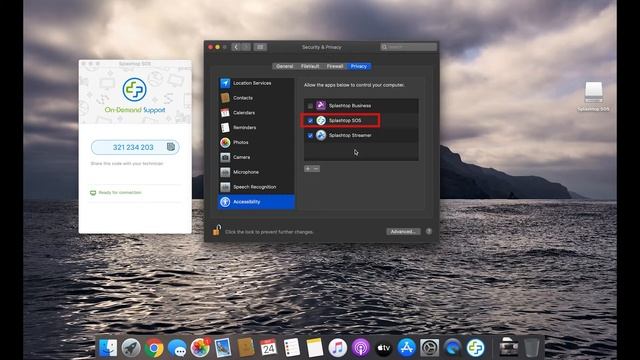Select Accessibility in the privacy sidebar
Screen dimensions: 640x360
[256, 202]
